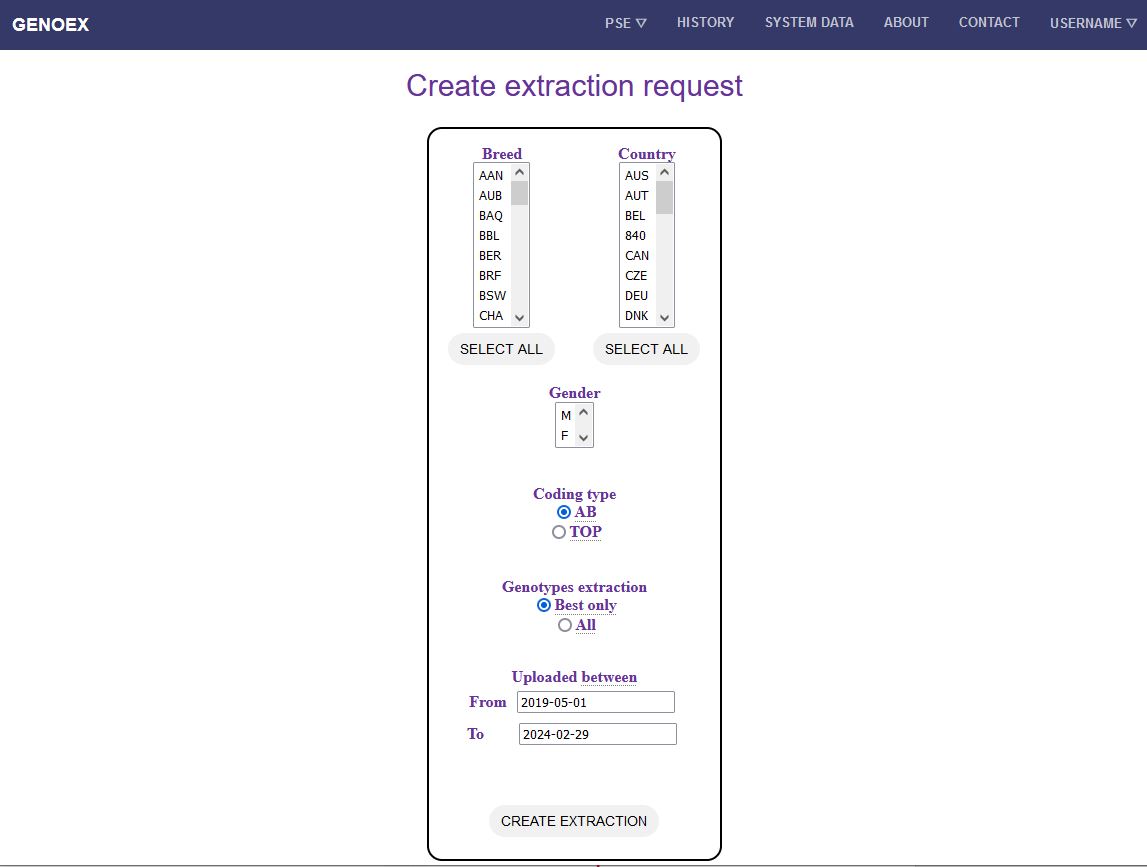Click the From date field

[595, 702]
